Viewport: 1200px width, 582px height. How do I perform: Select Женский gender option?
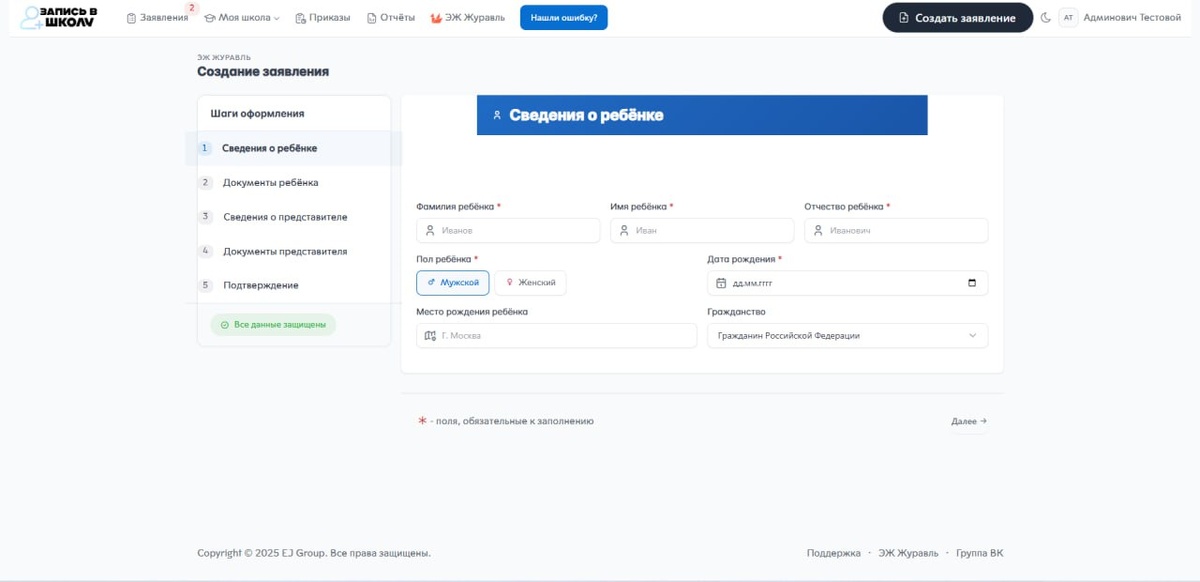coord(530,283)
